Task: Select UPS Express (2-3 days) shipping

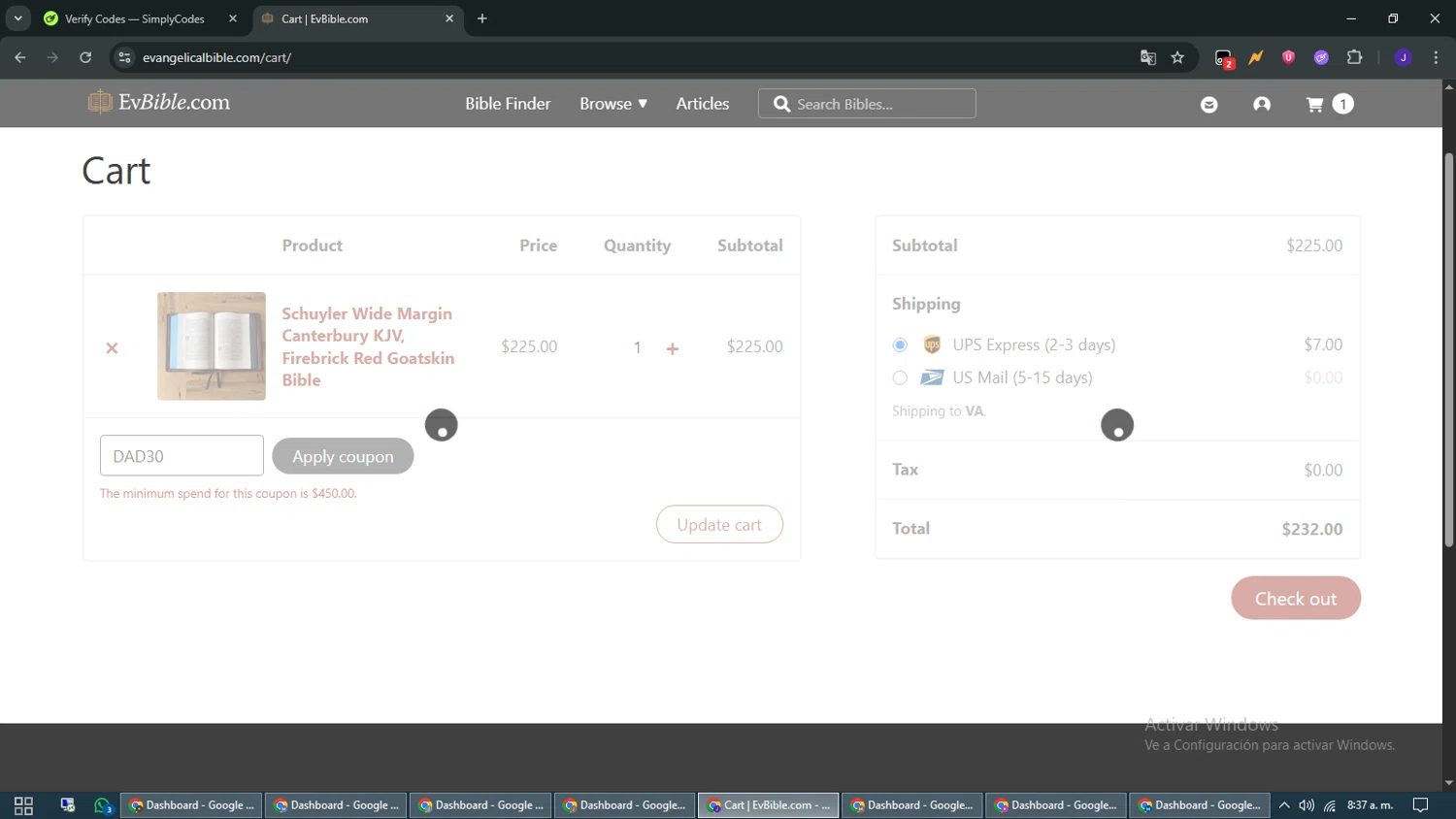Action: click(900, 344)
